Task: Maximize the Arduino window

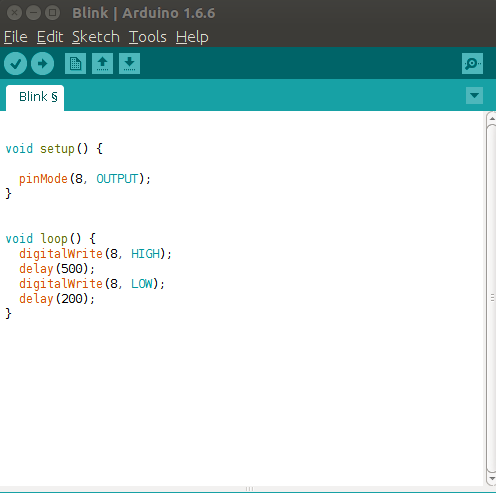Action: tap(52, 13)
